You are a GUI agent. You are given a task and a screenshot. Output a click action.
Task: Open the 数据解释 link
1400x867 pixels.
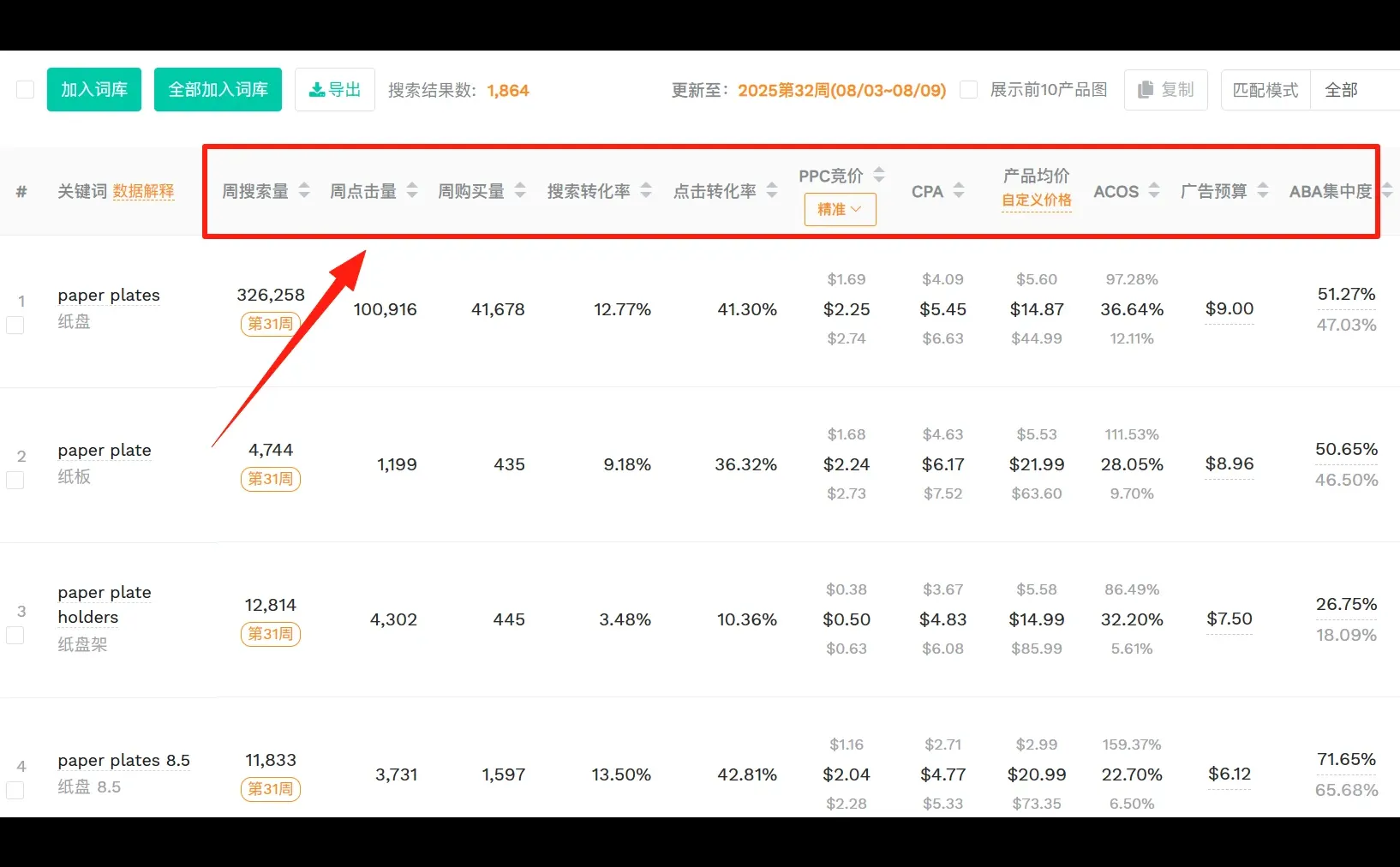[144, 191]
